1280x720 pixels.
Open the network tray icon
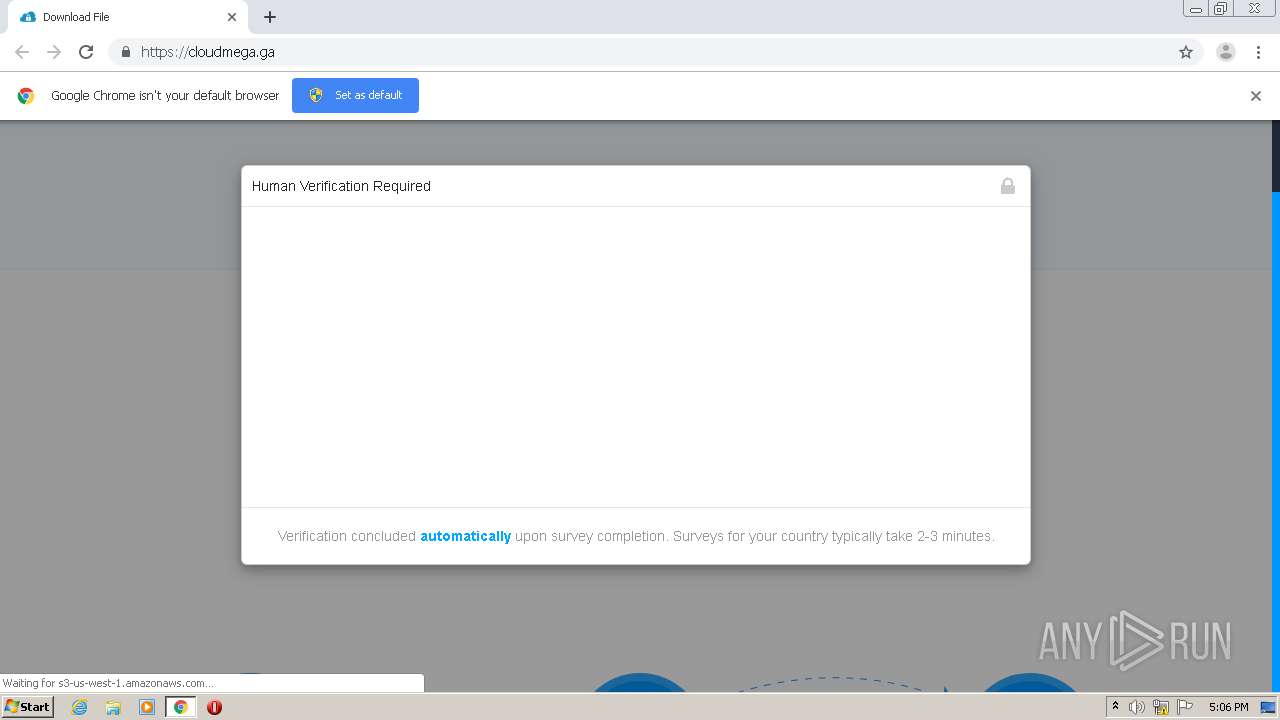[1161, 707]
